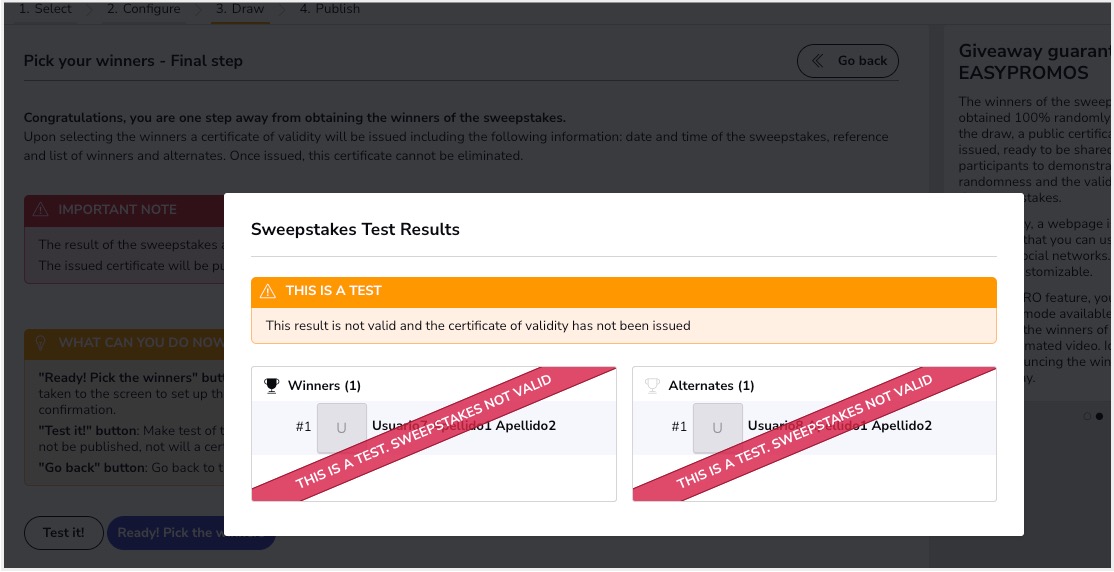
Task: Select the second carousel dot indicator
Action: tap(1100, 416)
